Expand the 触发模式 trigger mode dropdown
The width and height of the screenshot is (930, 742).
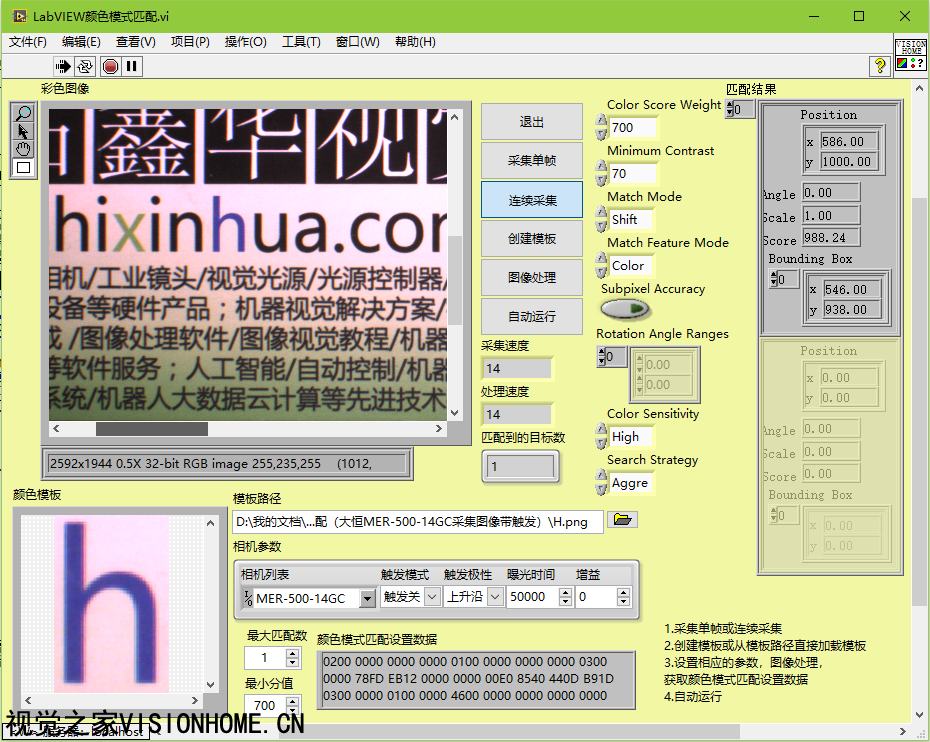coord(432,597)
